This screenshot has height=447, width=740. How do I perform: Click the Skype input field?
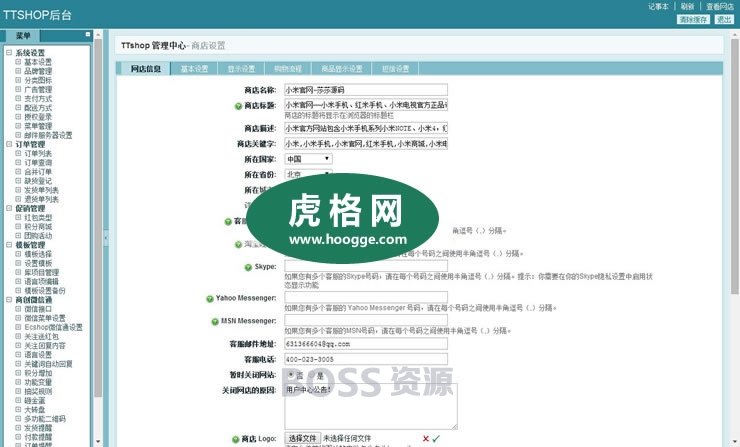[x=366, y=266]
